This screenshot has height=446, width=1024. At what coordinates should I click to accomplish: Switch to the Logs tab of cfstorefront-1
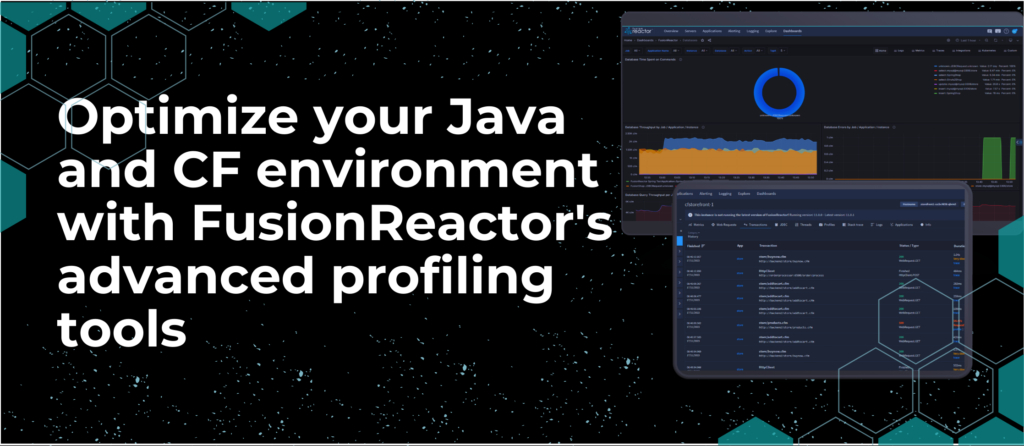pos(876,225)
